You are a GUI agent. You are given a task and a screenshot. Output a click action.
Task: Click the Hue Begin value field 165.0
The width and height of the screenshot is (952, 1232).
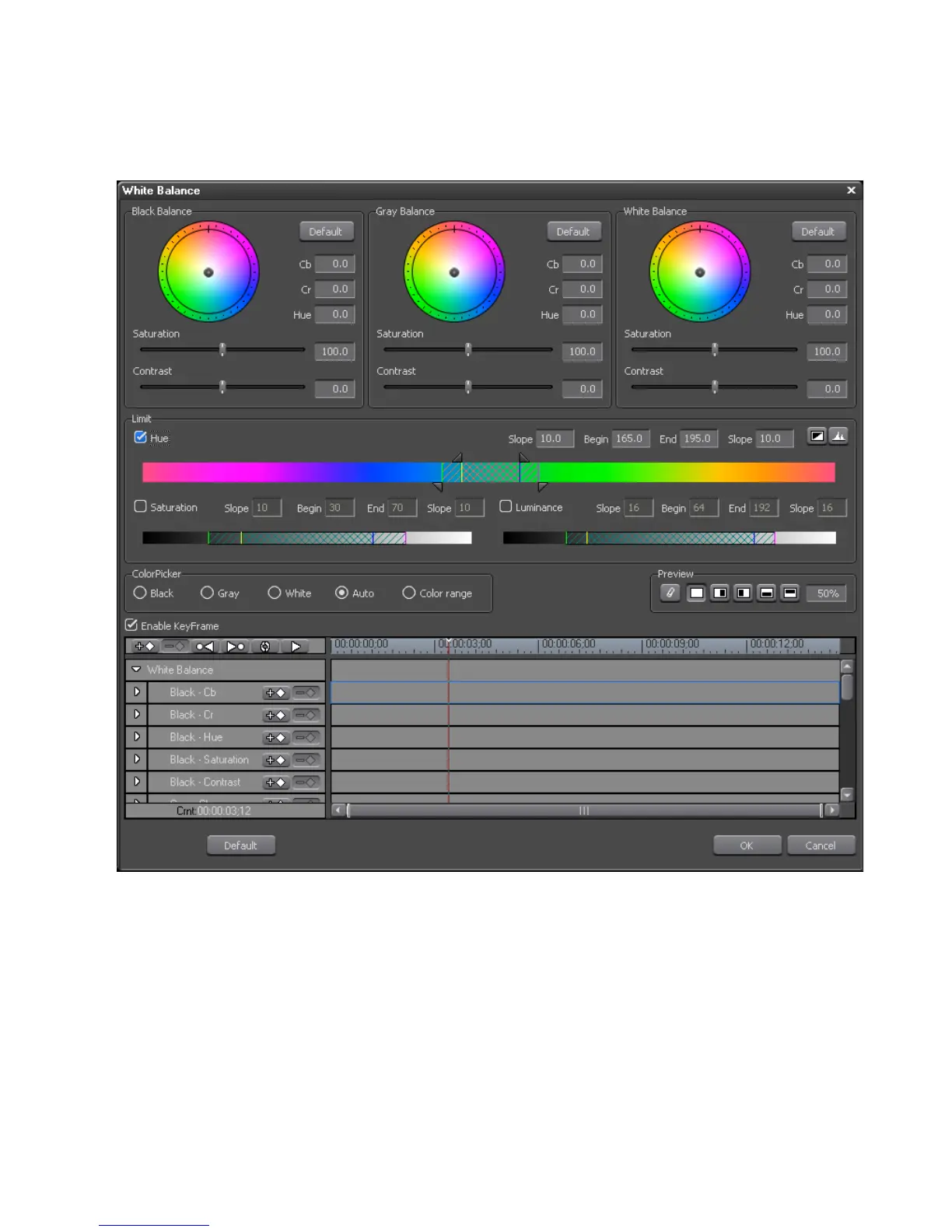631,439
